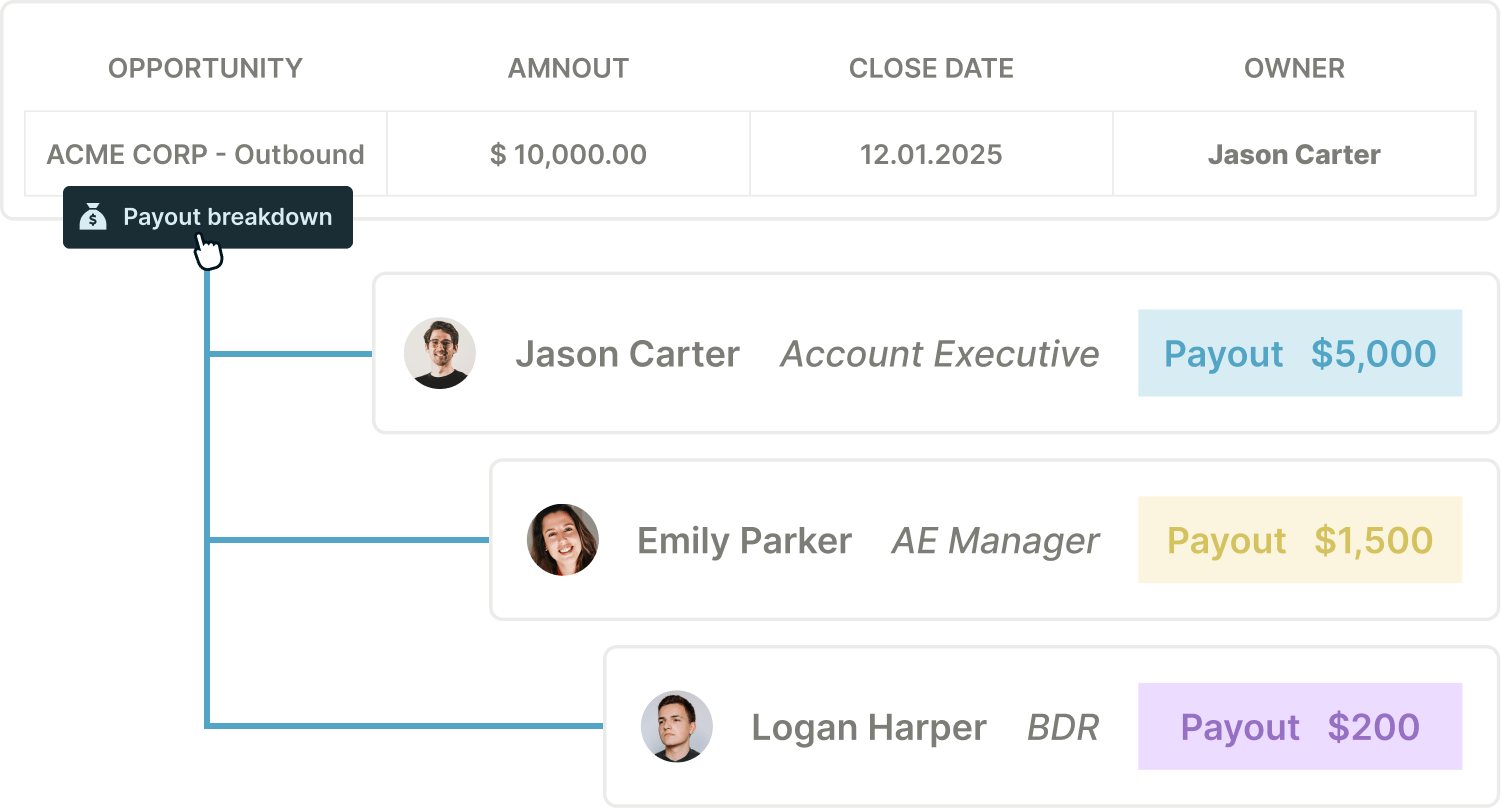
Task: Click the CLOSE DATE column header
Action: tap(931, 68)
